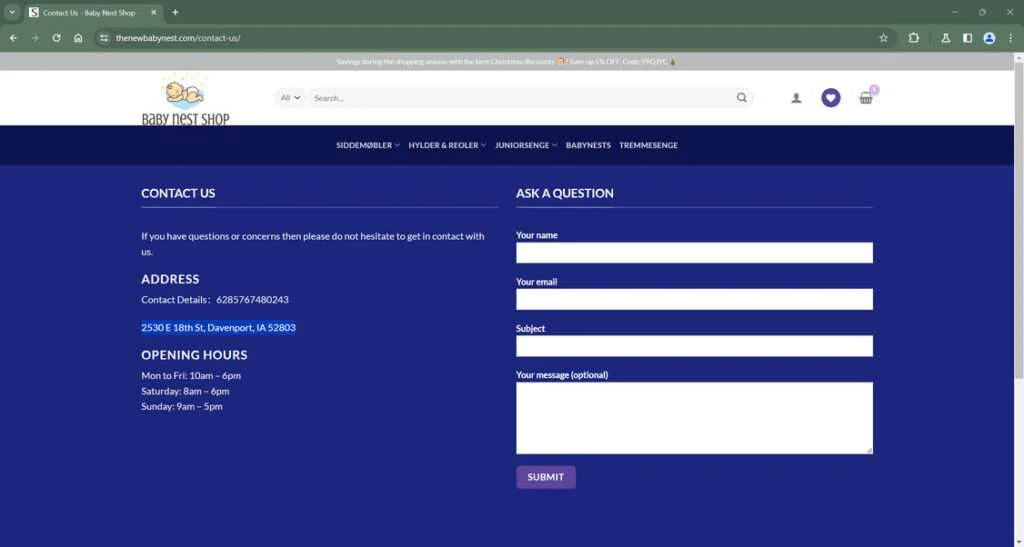Open the Chrome profile avatar

pyautogui.click(x=989, y=38)
